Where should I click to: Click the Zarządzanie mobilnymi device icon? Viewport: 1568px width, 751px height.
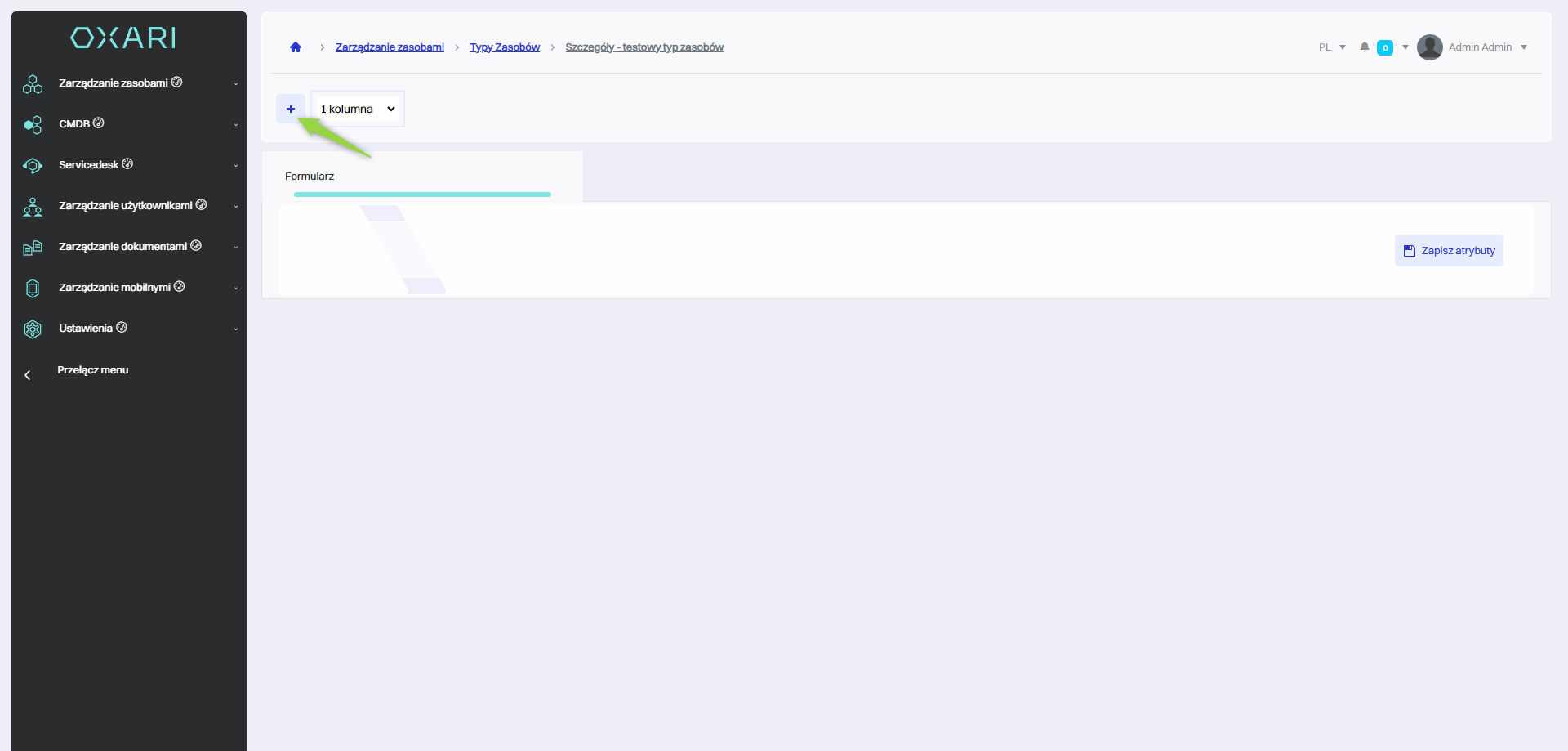(x=33, y=288)
